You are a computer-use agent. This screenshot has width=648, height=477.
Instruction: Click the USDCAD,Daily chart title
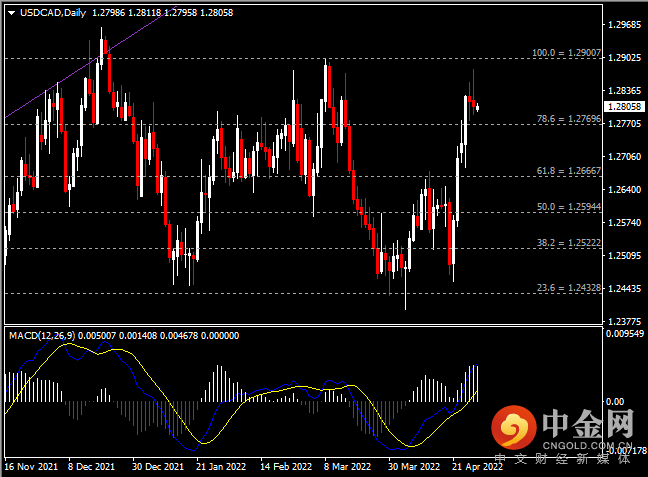(53, 13)
